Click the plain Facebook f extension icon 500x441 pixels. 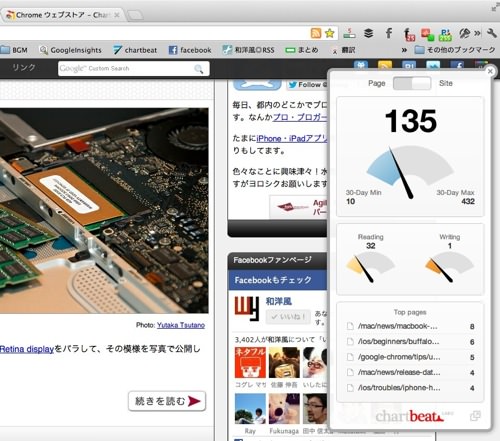pos(388,33)
